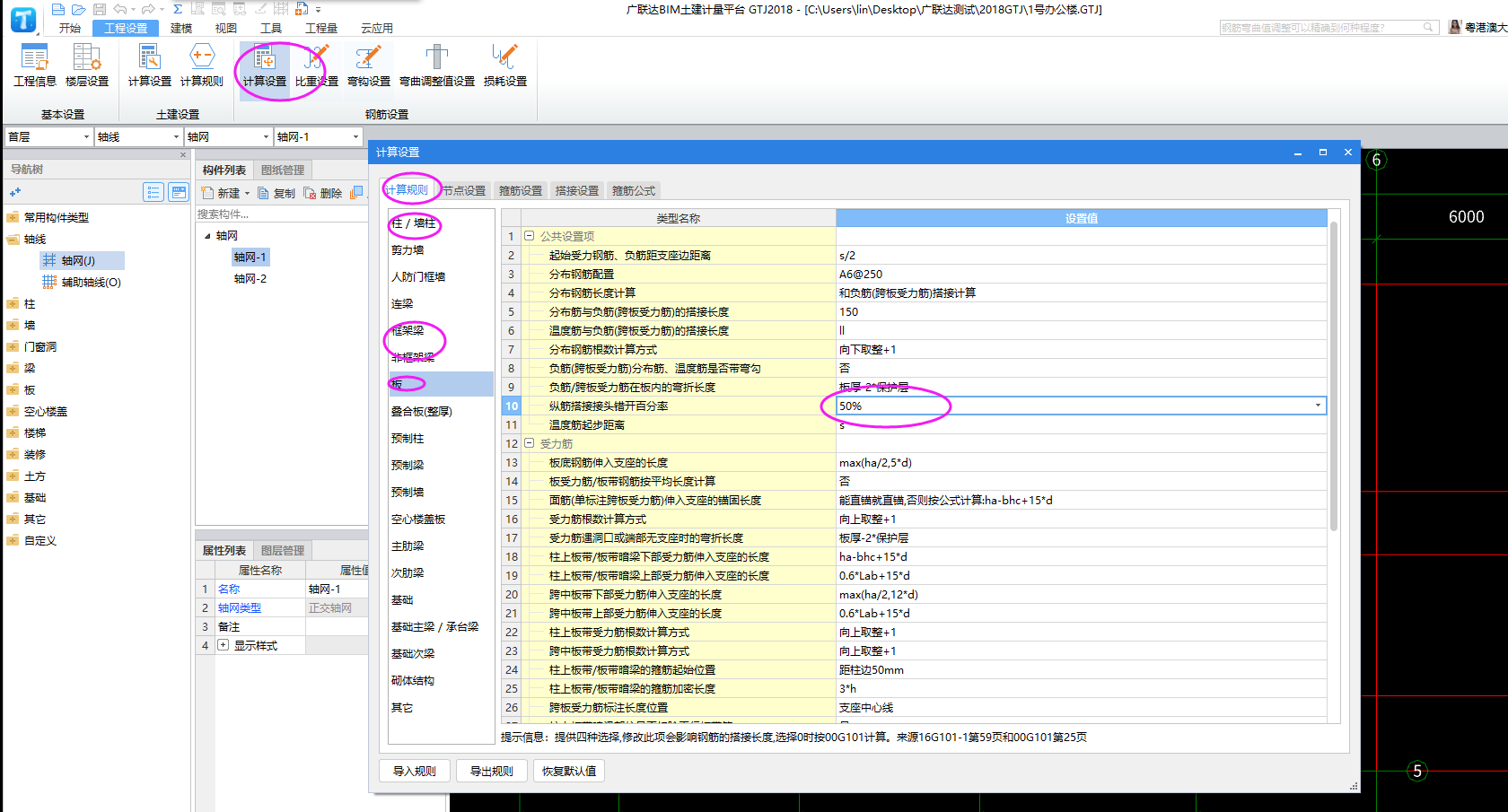This screenshot has height=812, width=1508.
Task: Click the search magnifier icon in top search box
Action: tap(1428, 28)
